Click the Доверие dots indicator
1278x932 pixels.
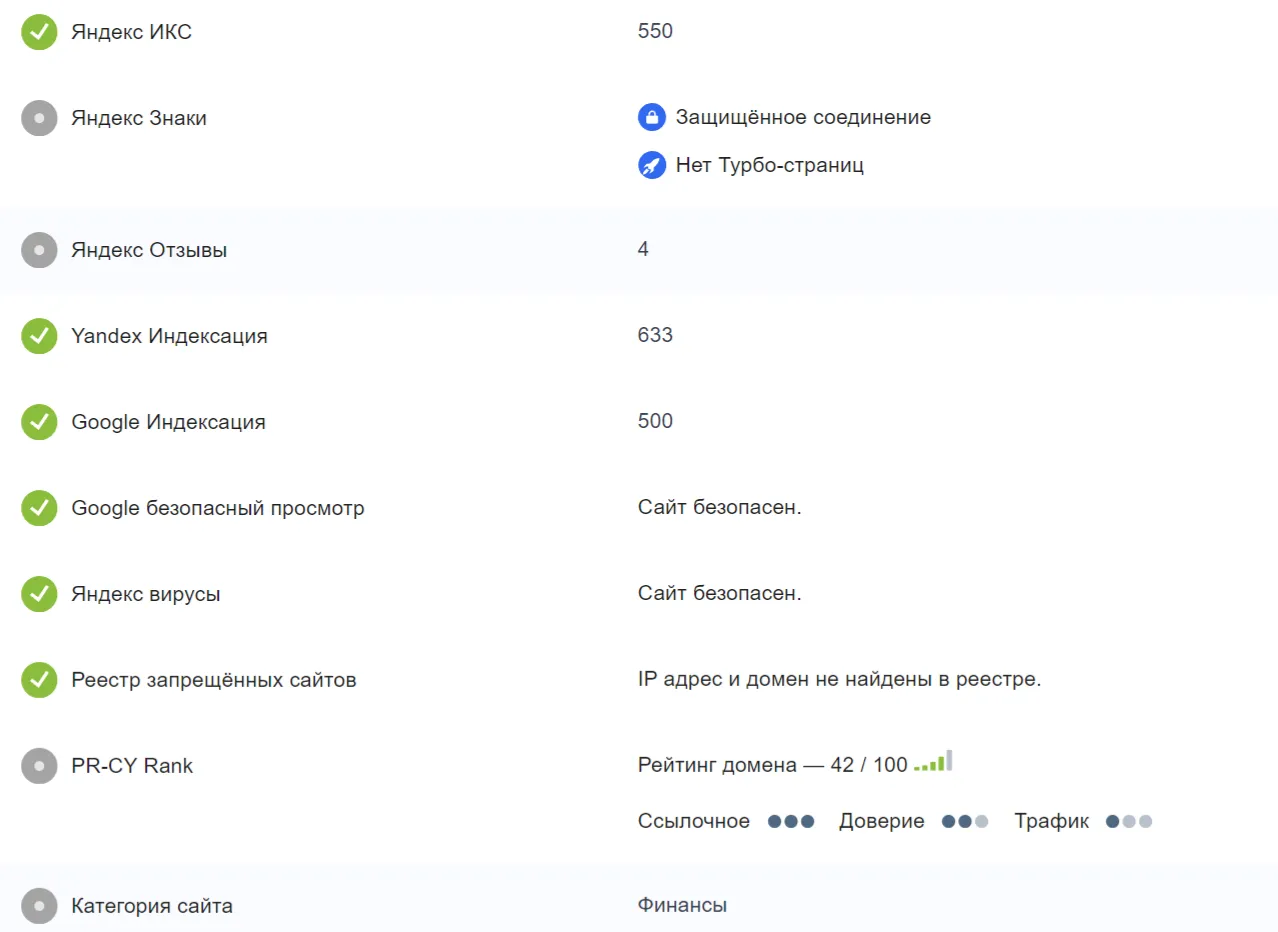(965, 822)
